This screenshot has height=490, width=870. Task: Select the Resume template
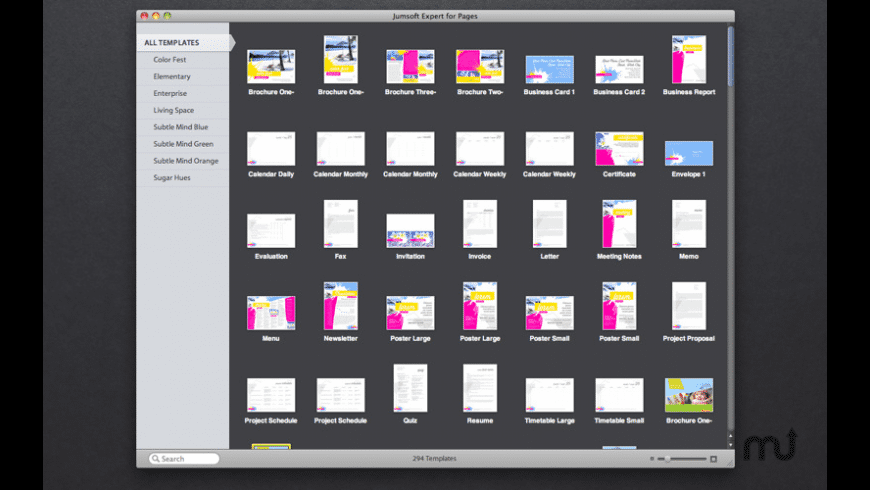tap(480, 388)
